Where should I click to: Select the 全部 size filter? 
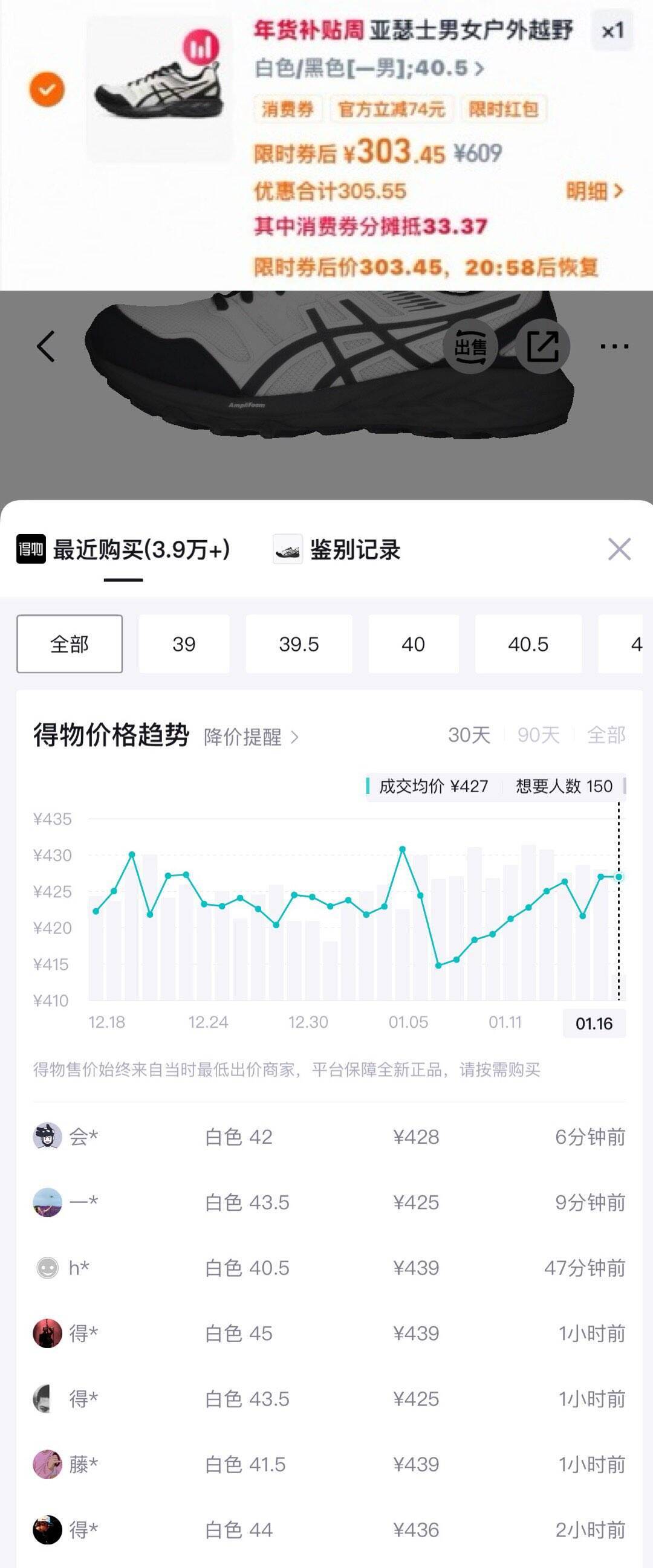[70, 644]
